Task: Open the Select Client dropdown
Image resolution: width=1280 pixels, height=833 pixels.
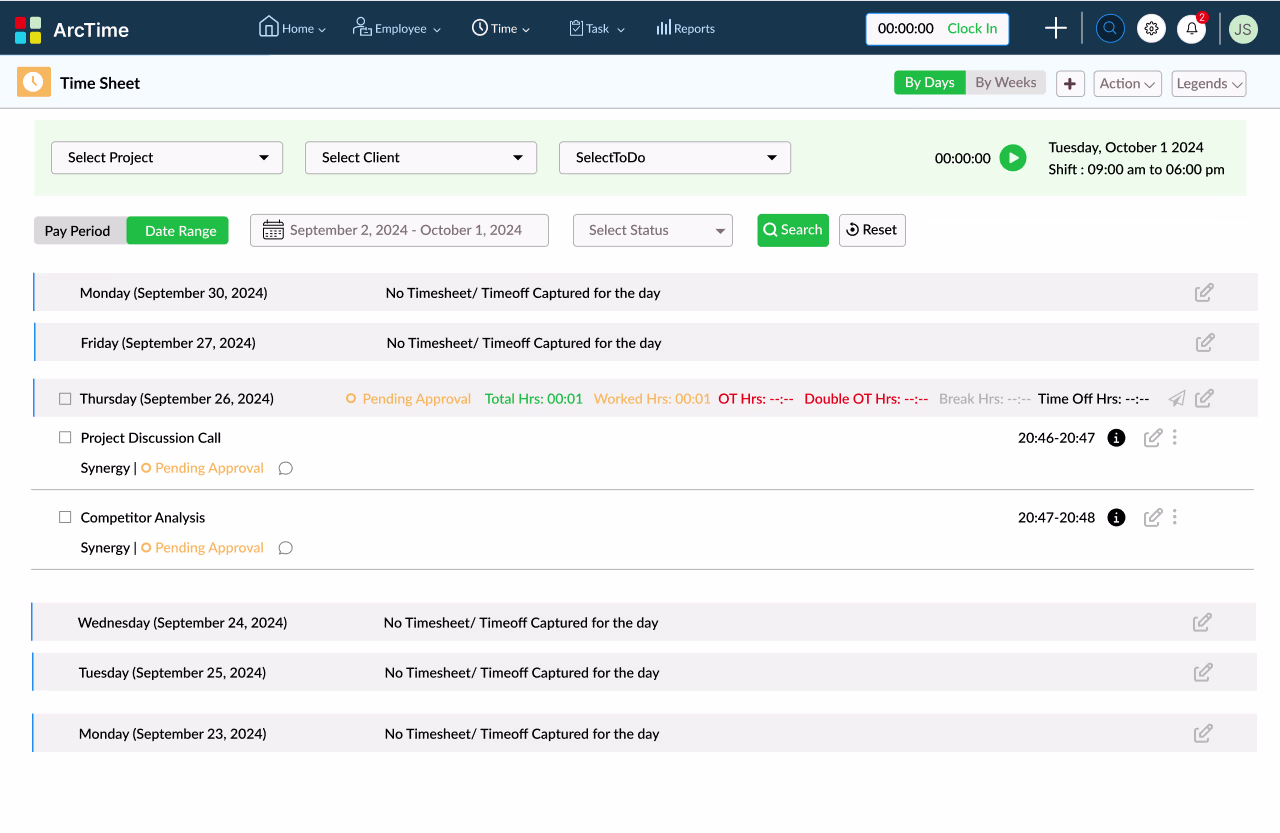Action: pos(421,158)
